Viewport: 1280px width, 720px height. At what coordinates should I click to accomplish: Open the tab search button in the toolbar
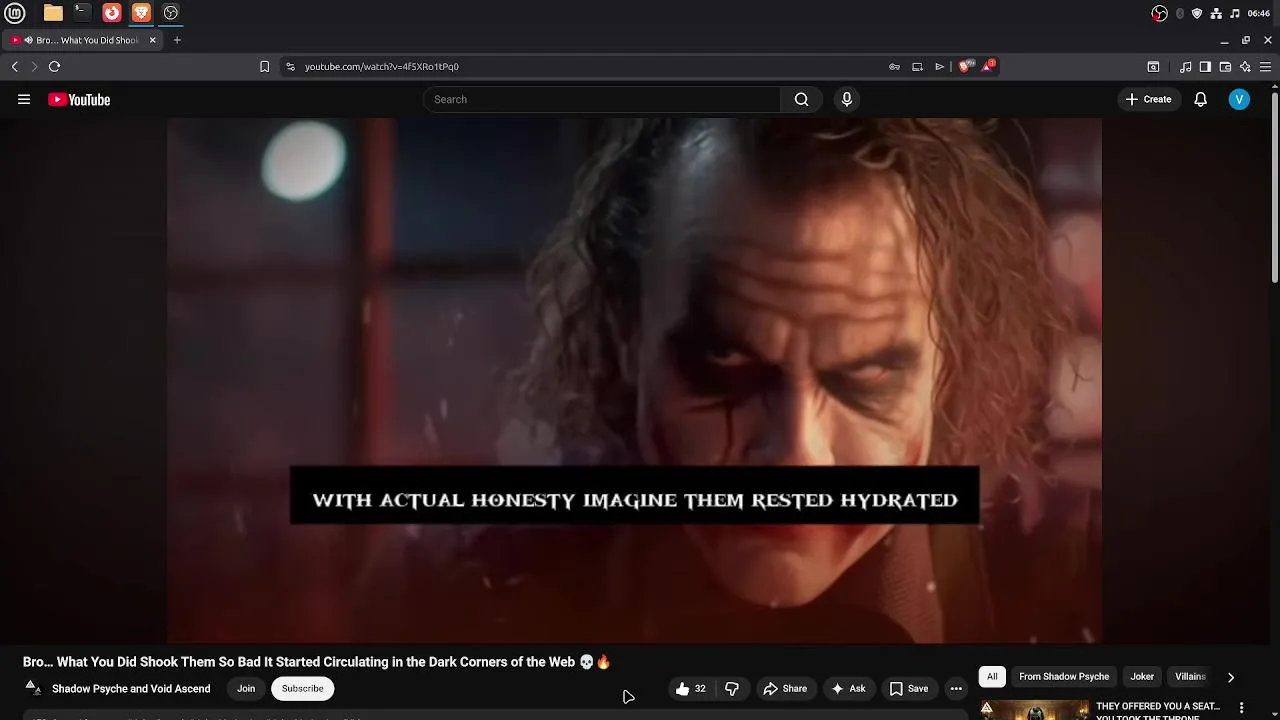pos(1153,66)
